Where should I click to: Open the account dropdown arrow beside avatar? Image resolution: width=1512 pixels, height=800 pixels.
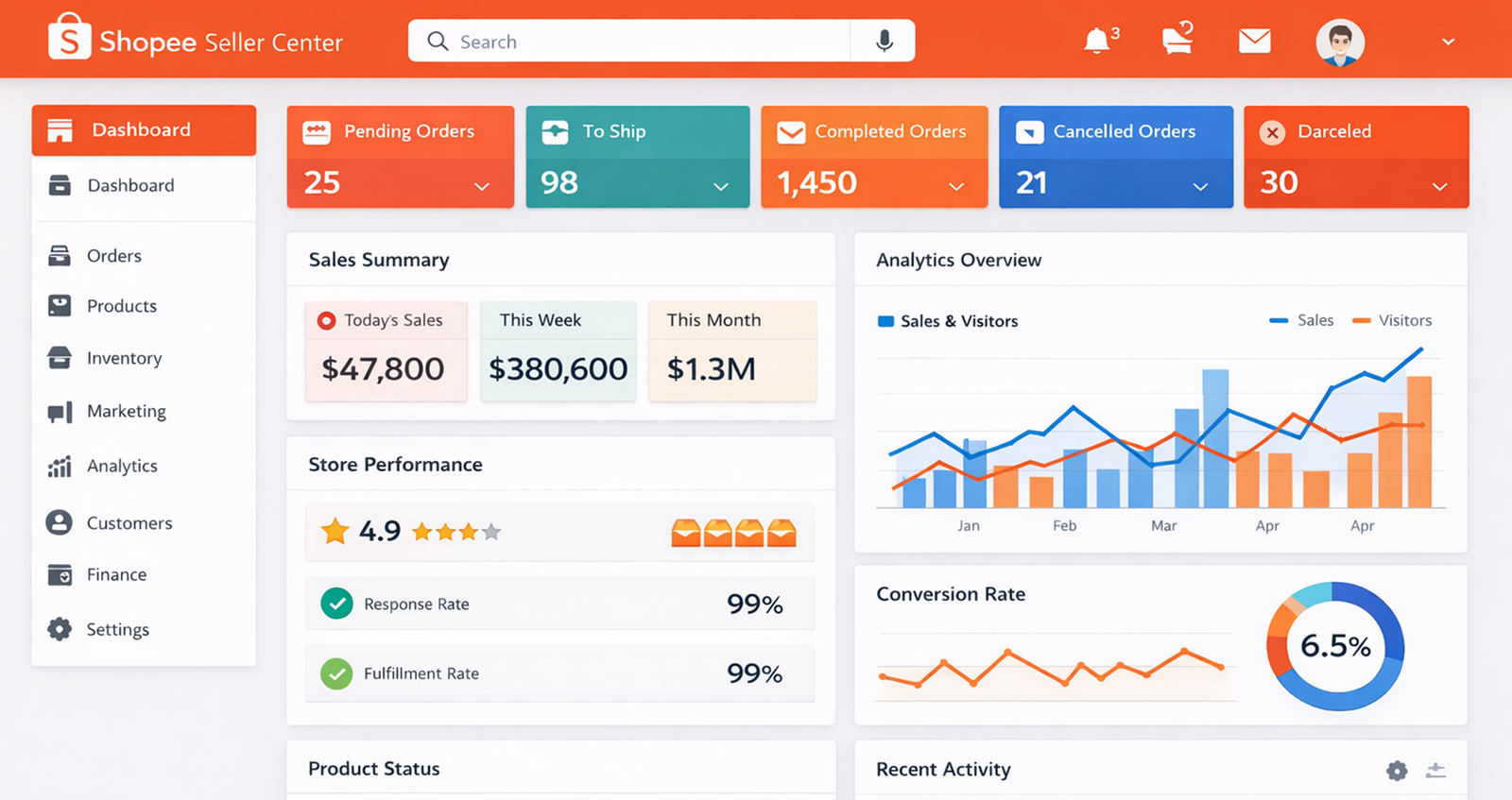pyautogui.click(x=1448, y=42)
